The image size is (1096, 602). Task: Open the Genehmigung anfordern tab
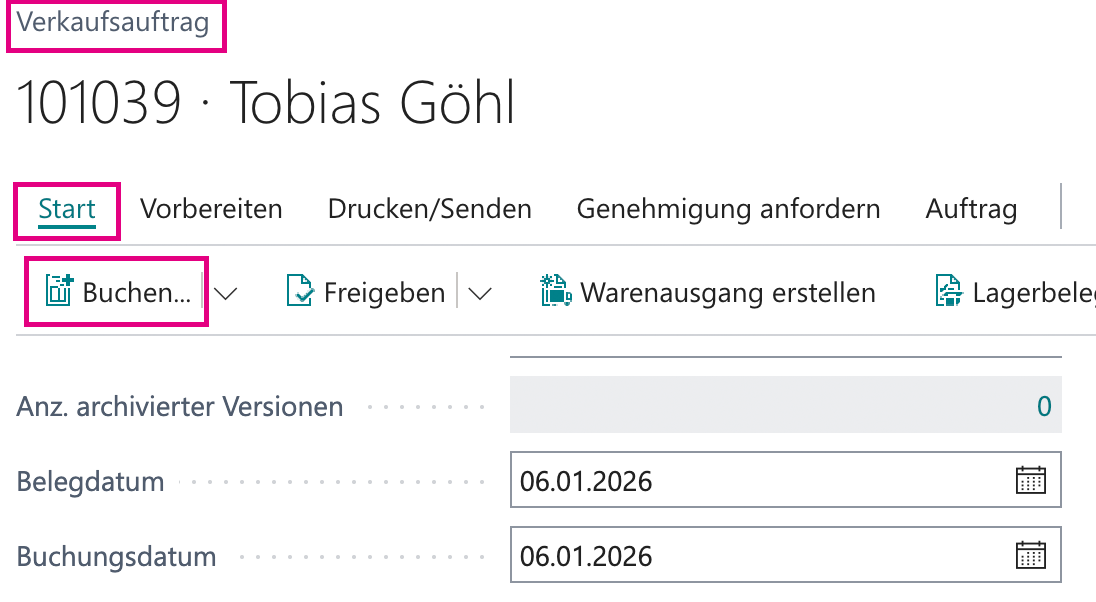tap(728, 209)
